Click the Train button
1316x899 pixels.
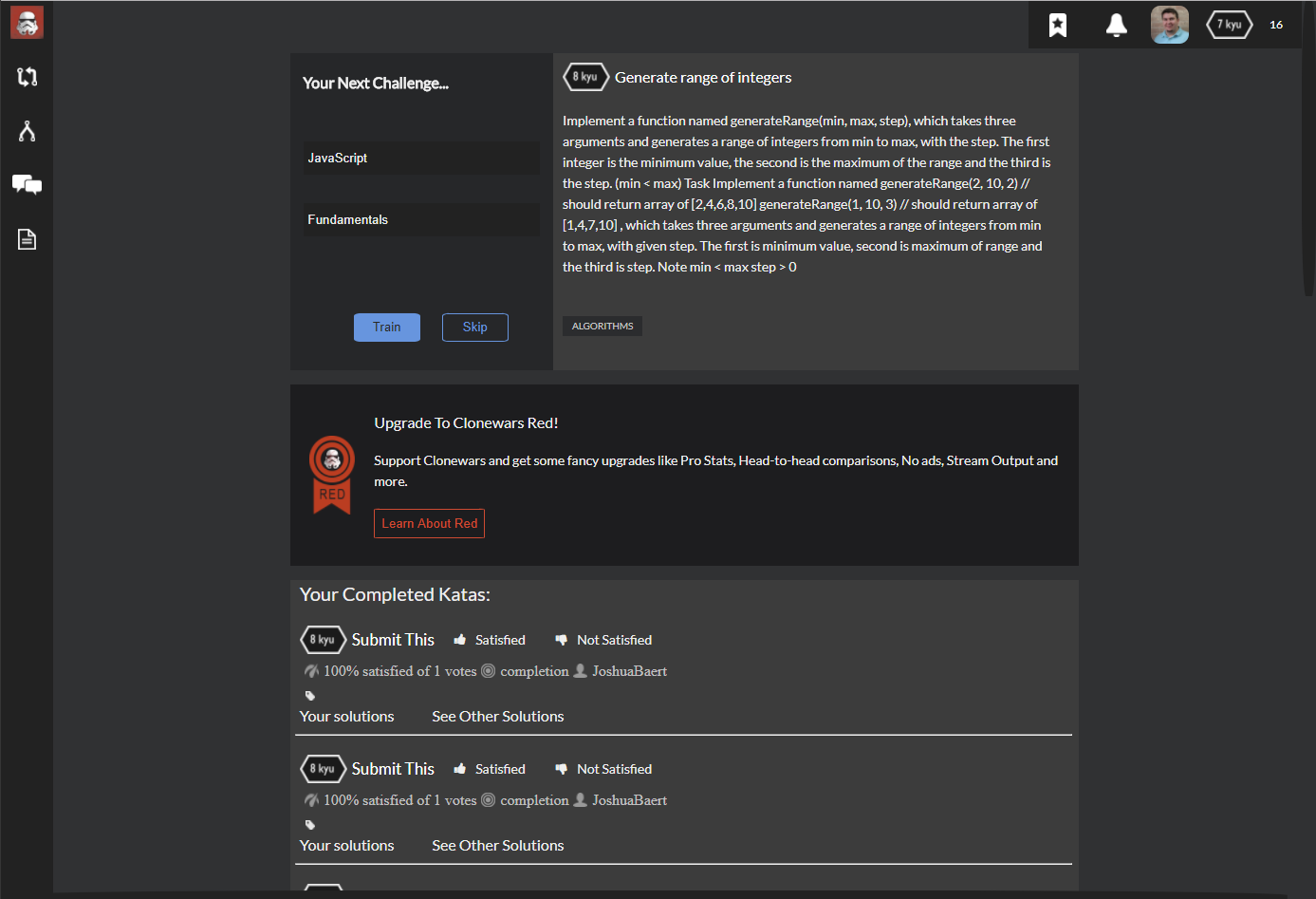[386, 328]
